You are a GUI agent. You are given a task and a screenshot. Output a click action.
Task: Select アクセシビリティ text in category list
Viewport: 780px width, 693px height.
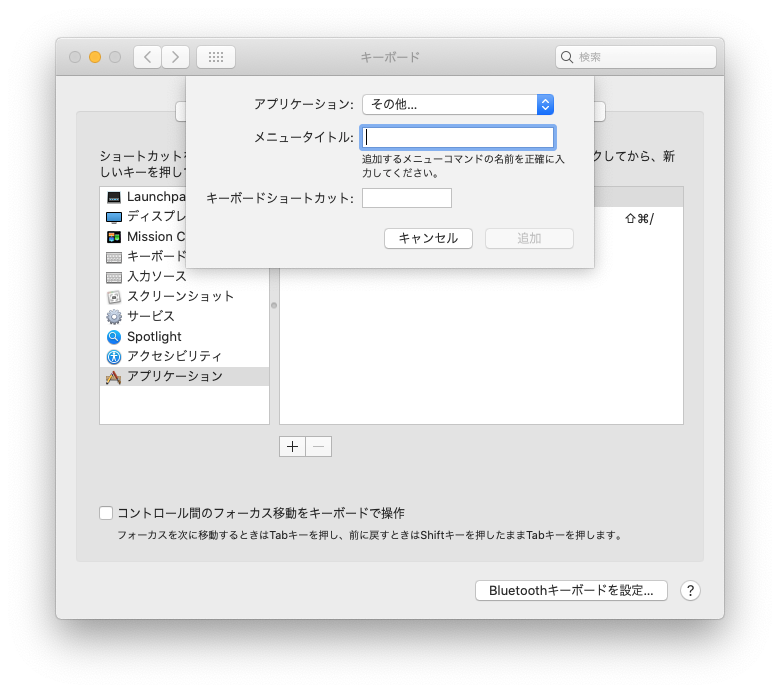(175, 357)
